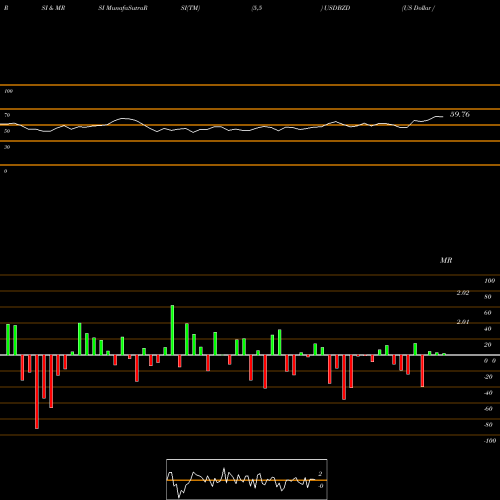Image resolution: width=500 pixels, height=500 pixels.
Task: Click the '2' label in mini chart
Action: click(x=320, y=474)
